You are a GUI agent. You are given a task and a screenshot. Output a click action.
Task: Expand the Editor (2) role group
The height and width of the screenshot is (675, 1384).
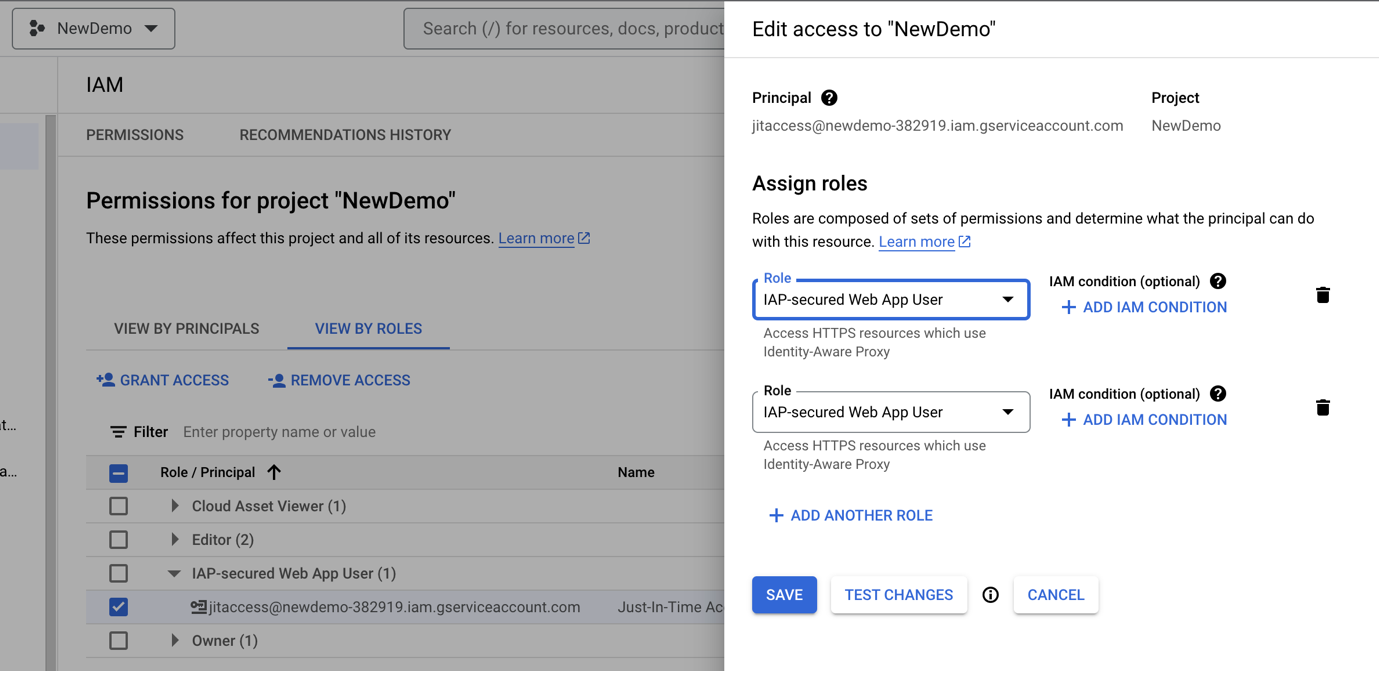coord(175,540)
